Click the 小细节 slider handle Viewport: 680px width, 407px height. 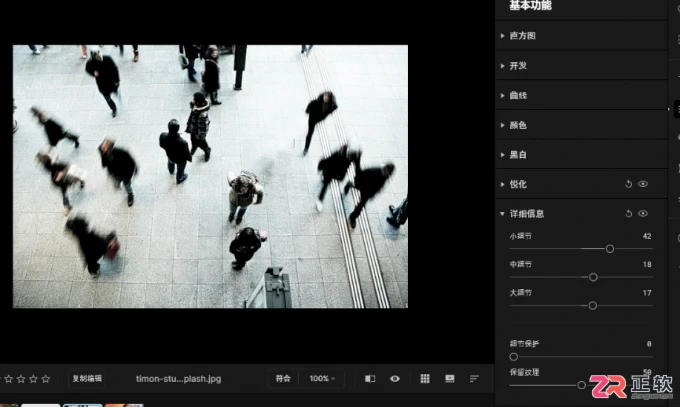pos(610,249)
